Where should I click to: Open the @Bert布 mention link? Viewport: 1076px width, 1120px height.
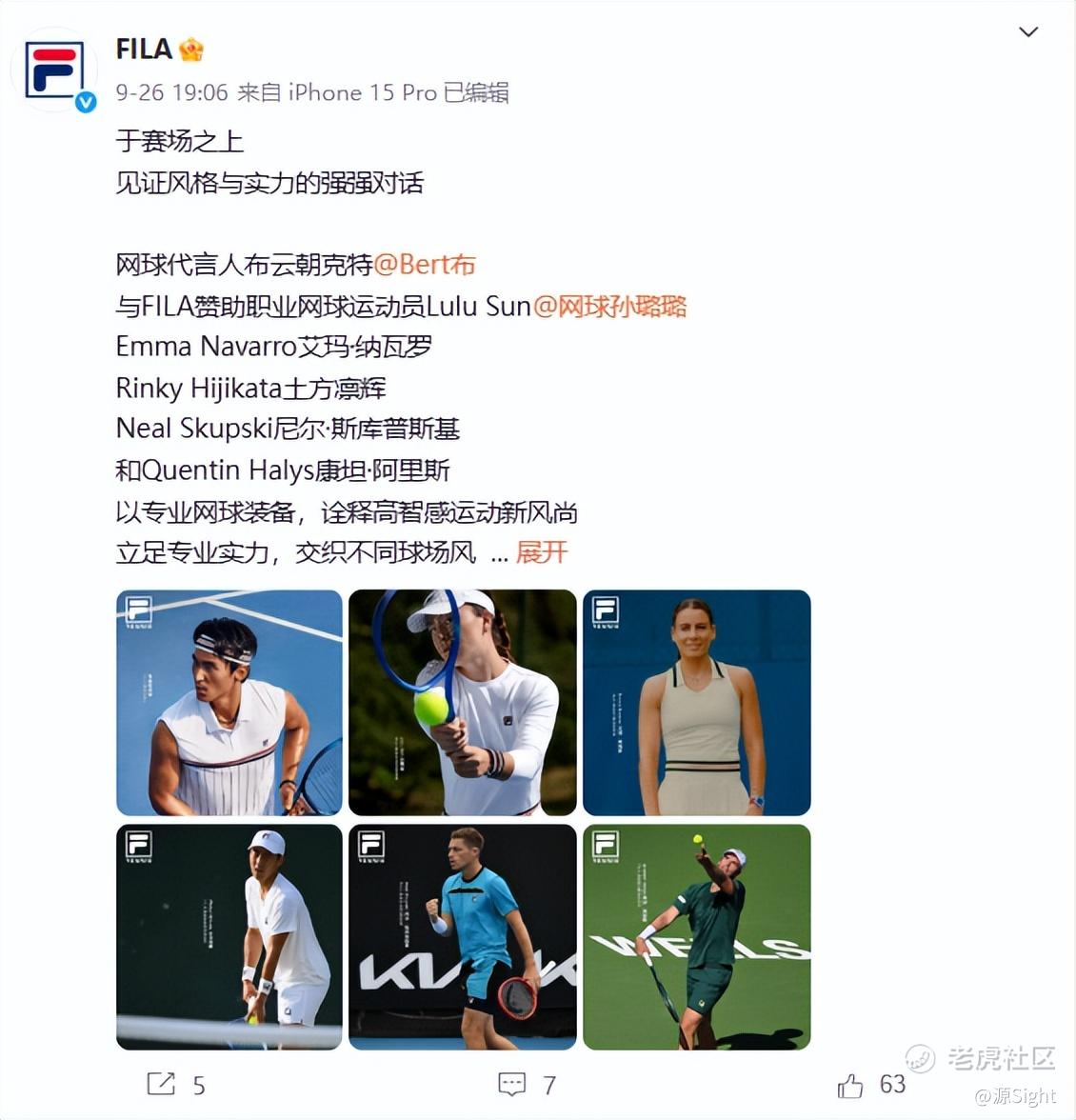[x=424, y=265]
